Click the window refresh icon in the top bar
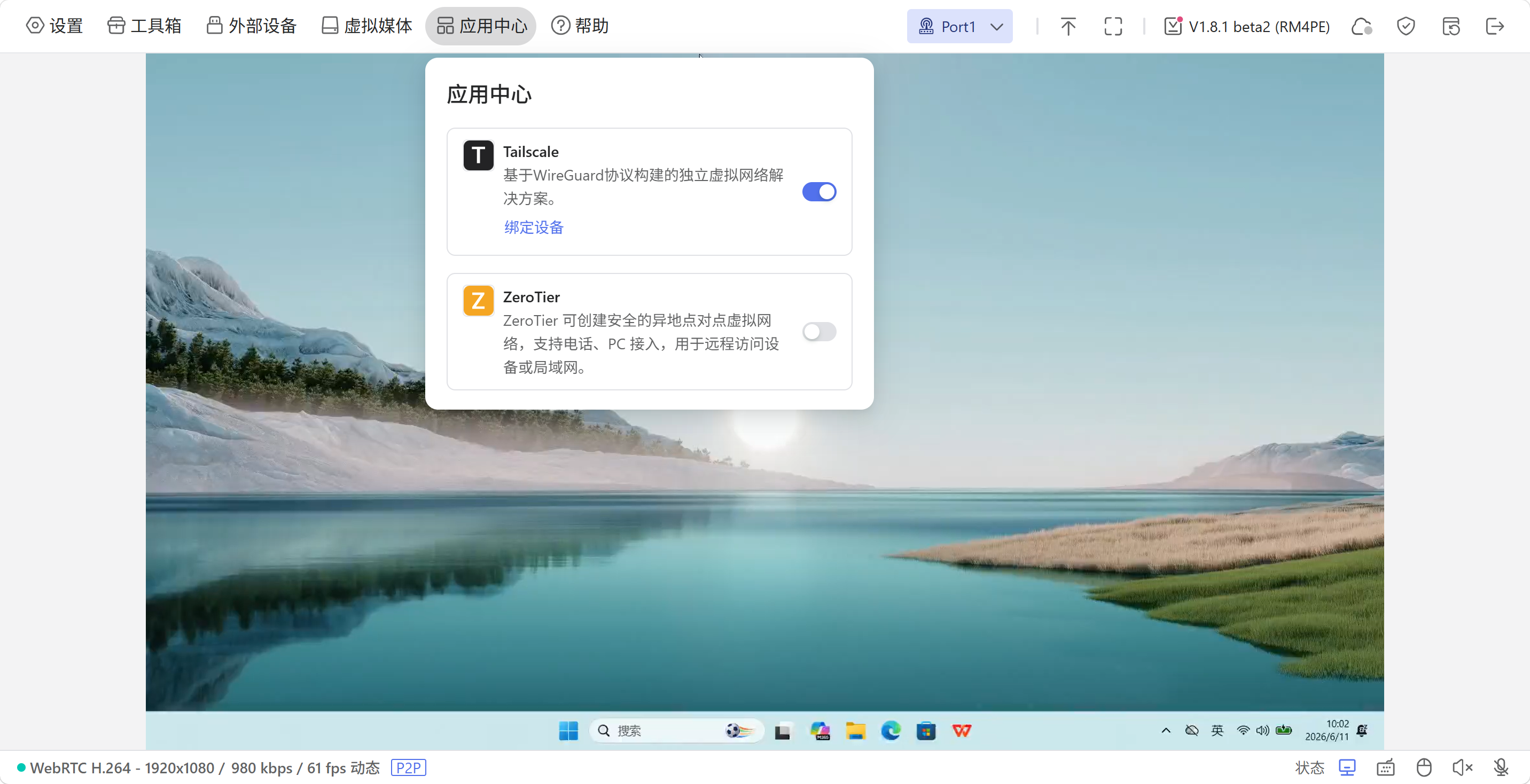Screen dimensions: 1530x784 1450,26
